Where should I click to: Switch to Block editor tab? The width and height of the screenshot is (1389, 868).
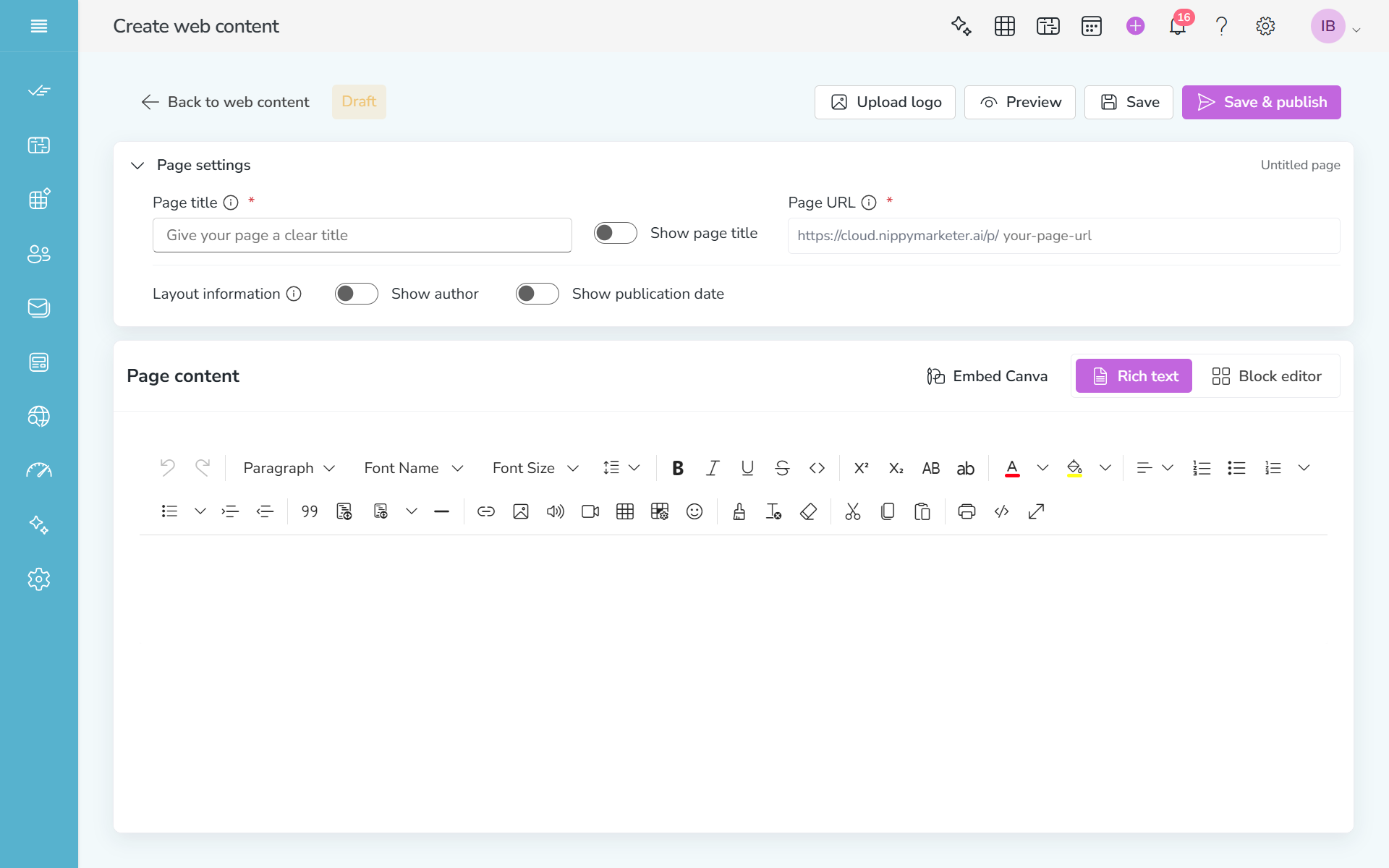(1267, 376)
